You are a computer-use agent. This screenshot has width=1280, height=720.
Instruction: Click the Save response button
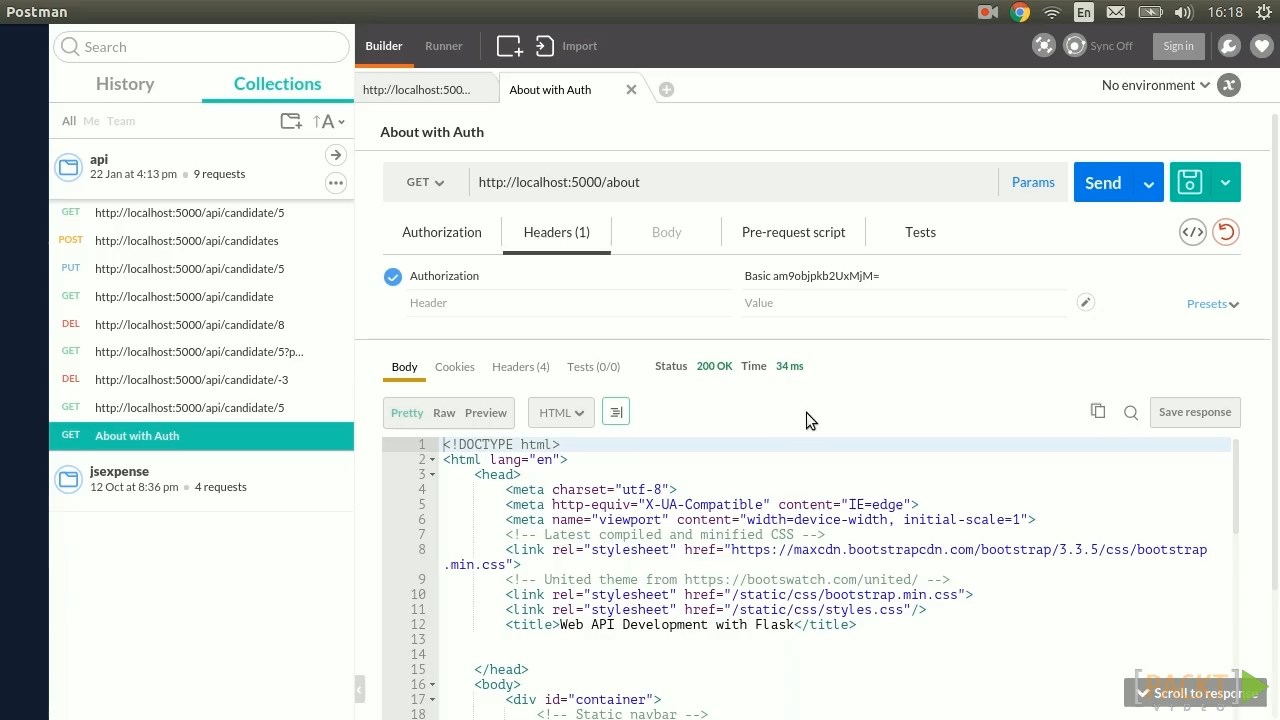click(1195, 412)
